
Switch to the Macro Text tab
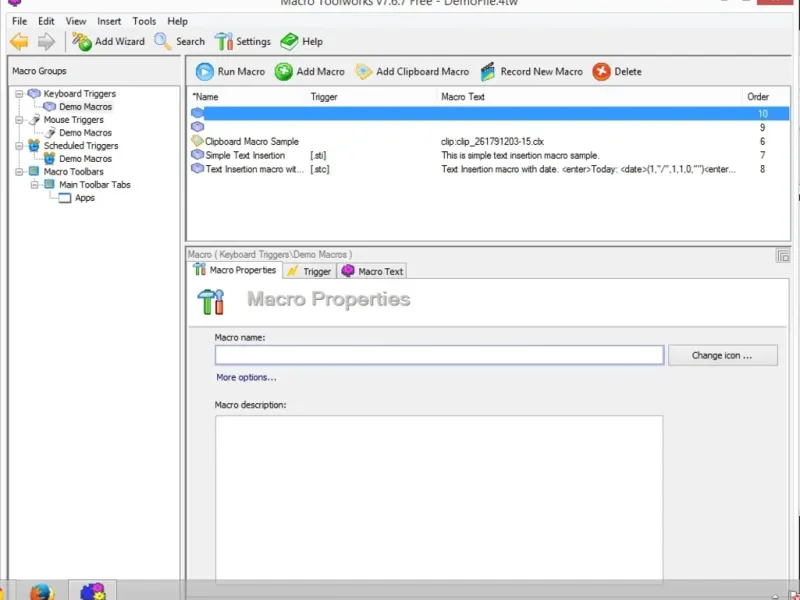coord(372,271)
